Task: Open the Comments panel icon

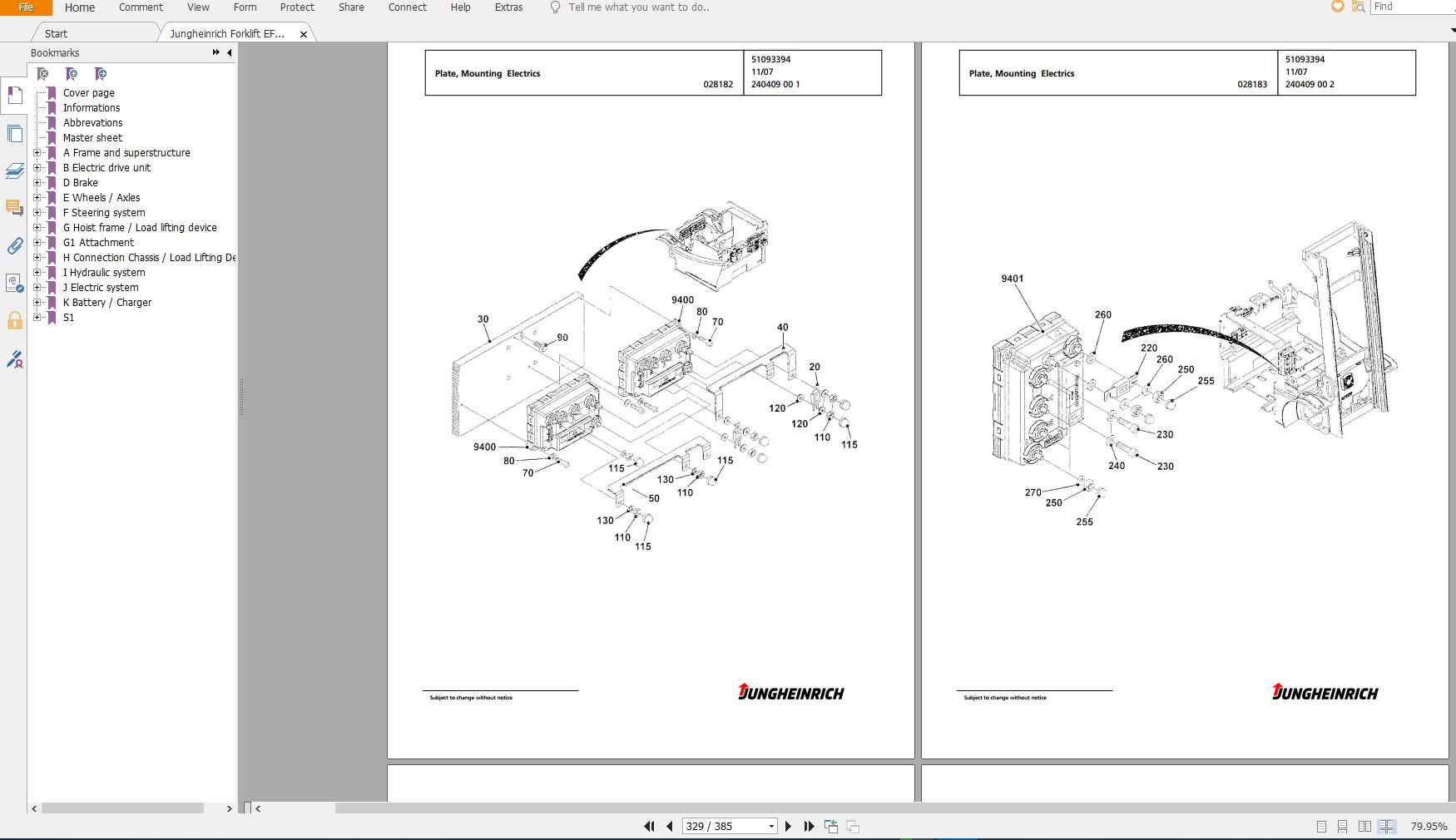Action: (x=15, y=208)
